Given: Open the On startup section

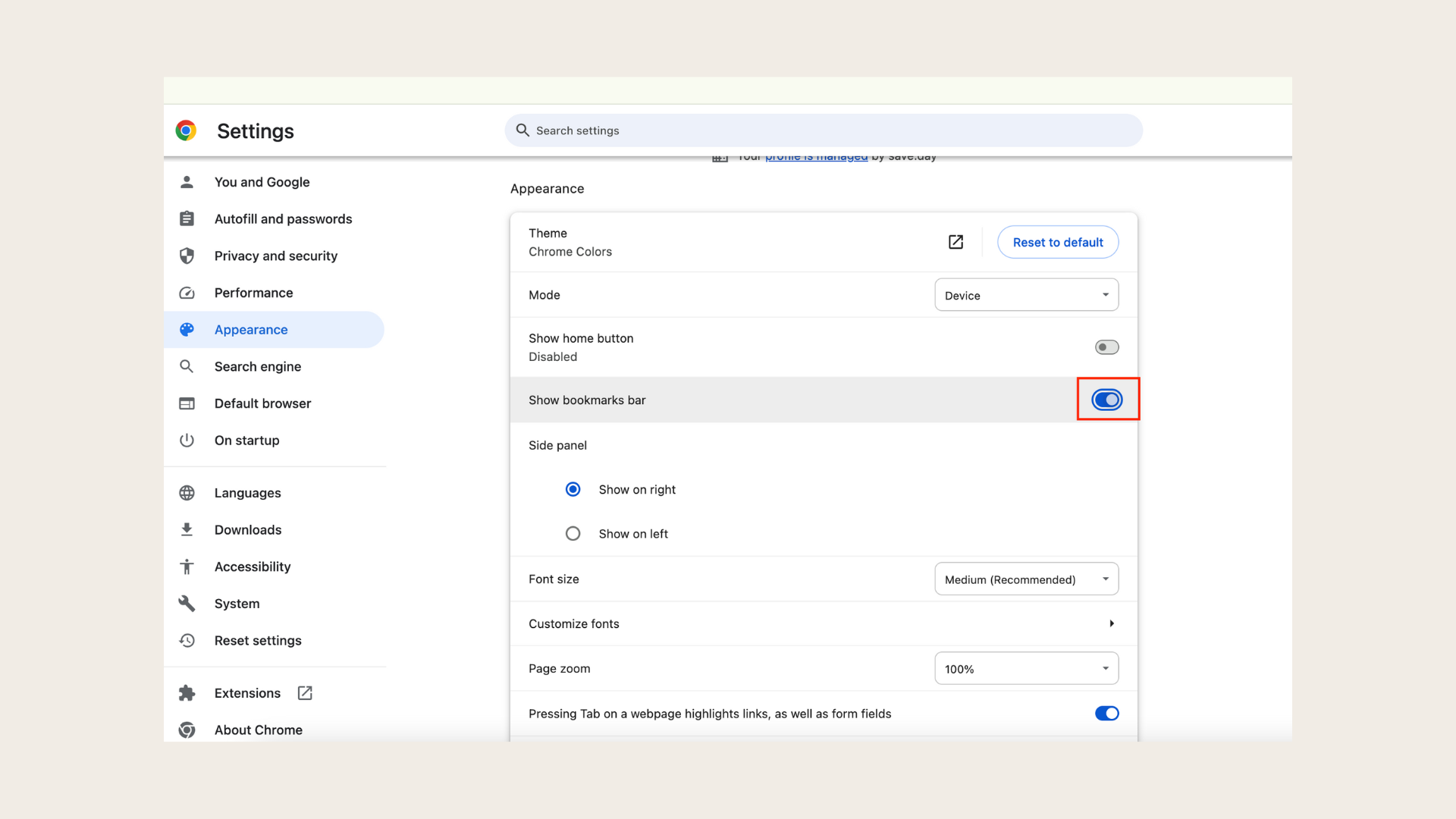Looking at the screenshot, I should pyautogui.click(x=246, y=440).
